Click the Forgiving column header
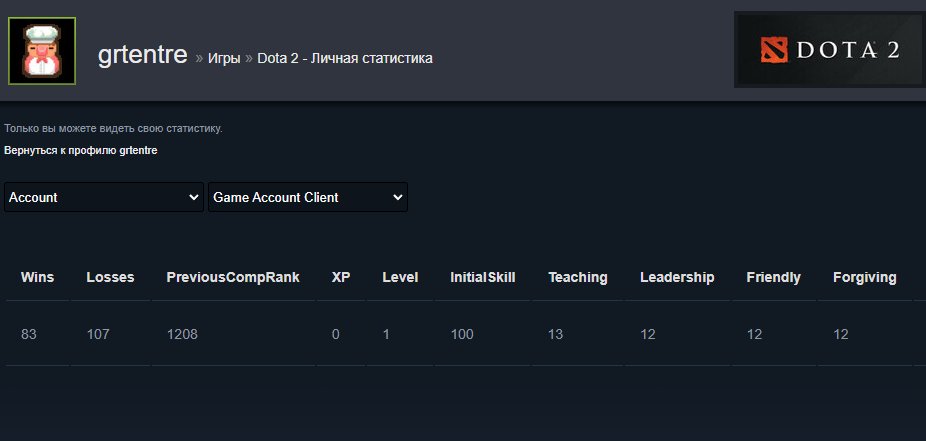 tap(865, 277)
